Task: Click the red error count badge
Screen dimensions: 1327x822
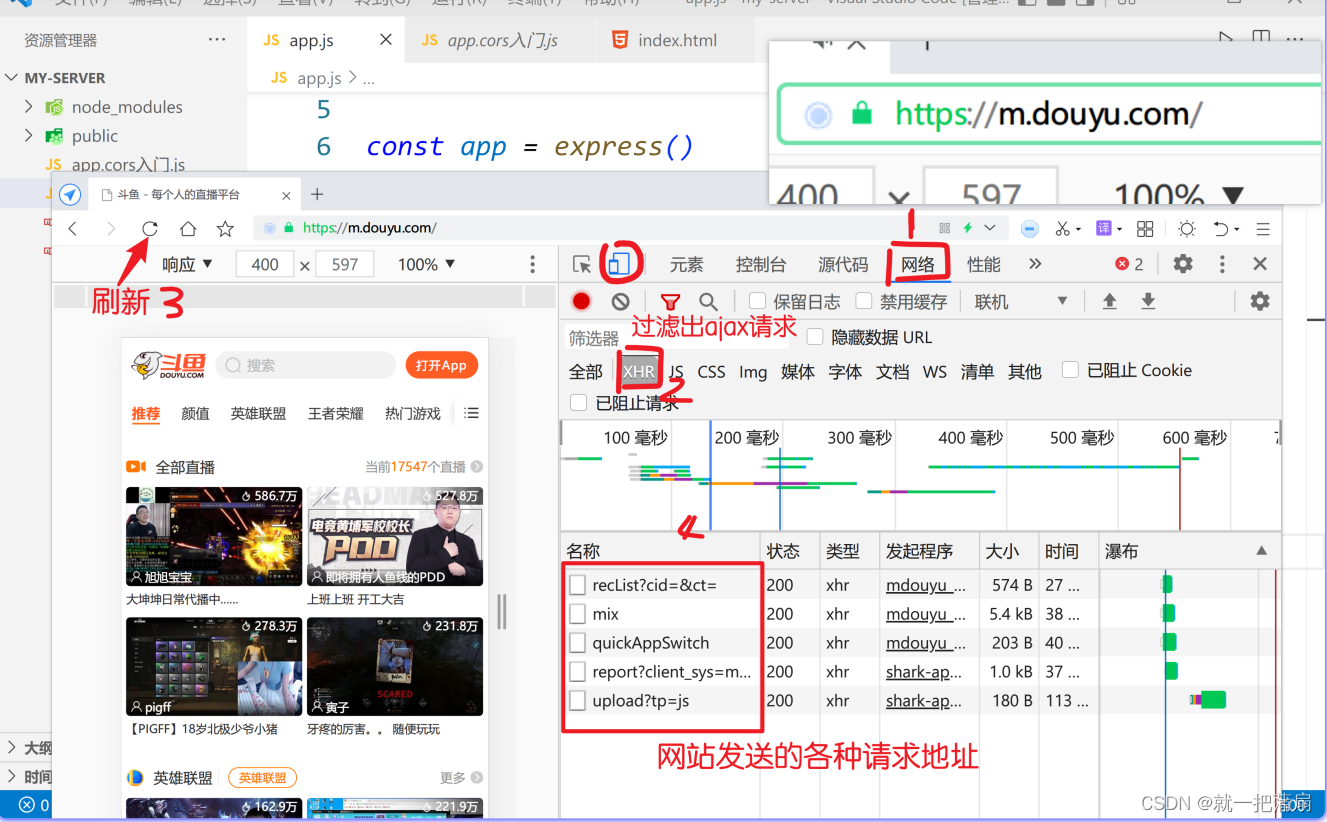Action: [x=1129, y=264]
